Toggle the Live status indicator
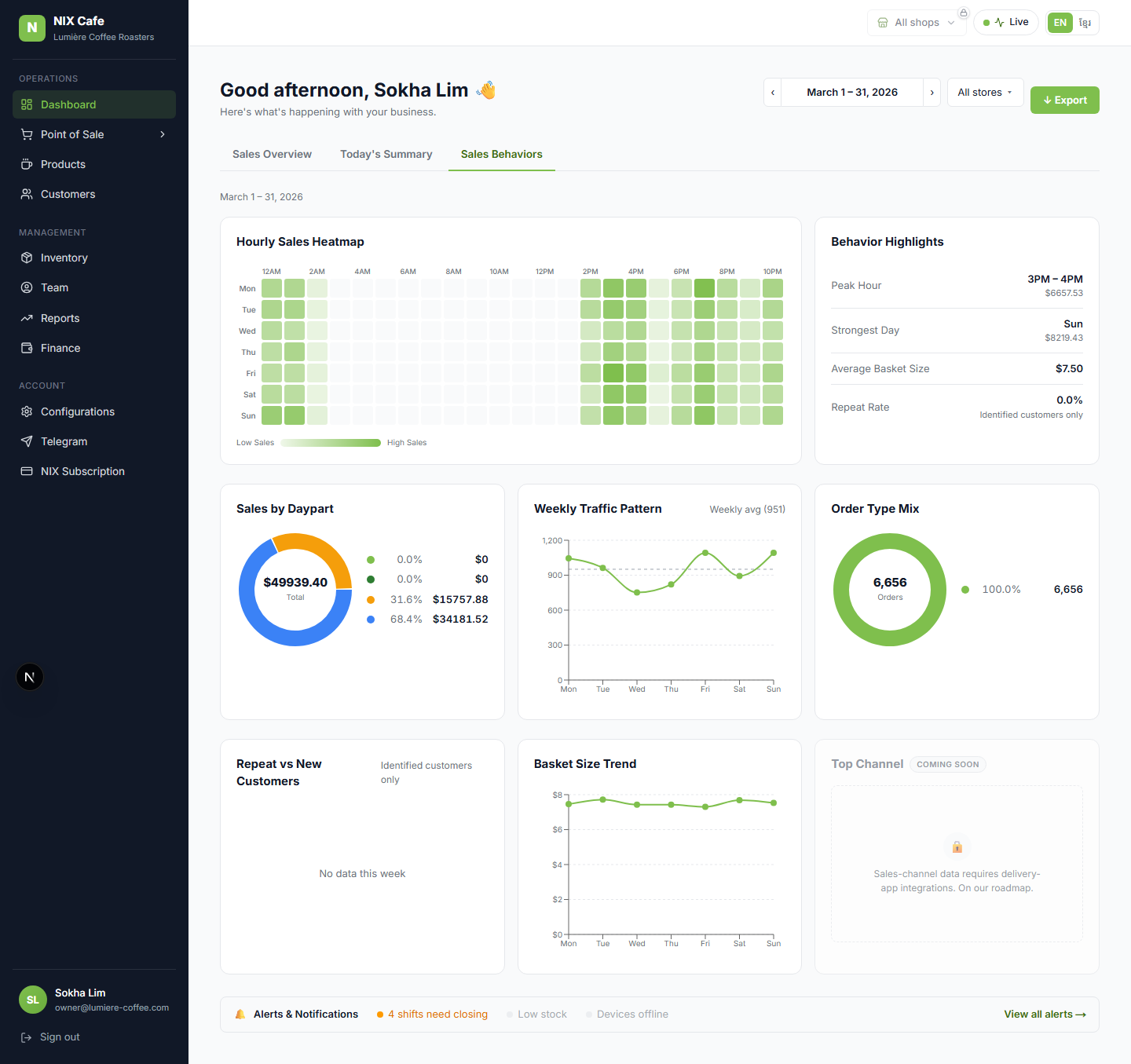The width and height of the screenshot is (1131, 1064). [1006, 22]
